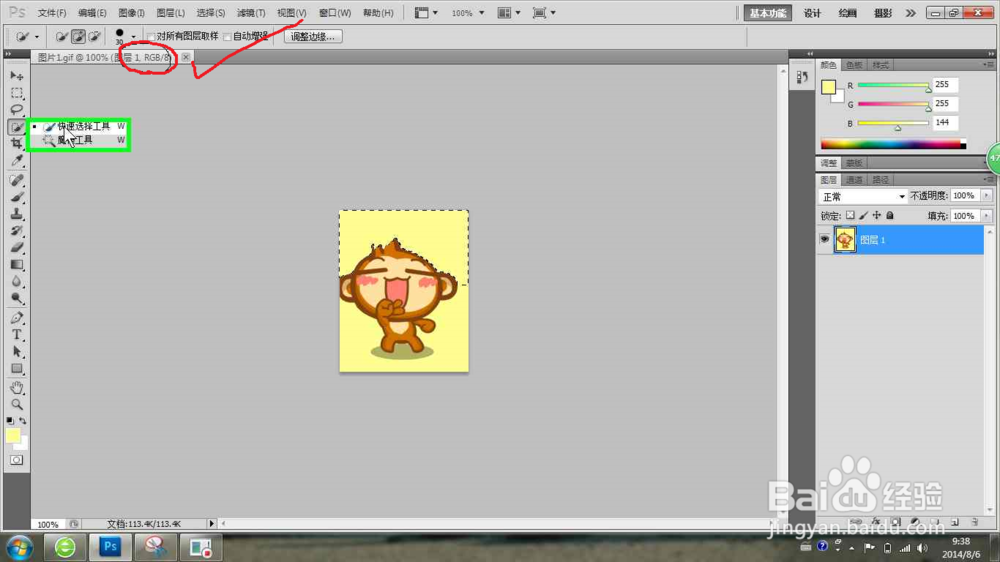1000x562 pixels.
Task: Reset default foreground and background colors
Action: [10, 421]
